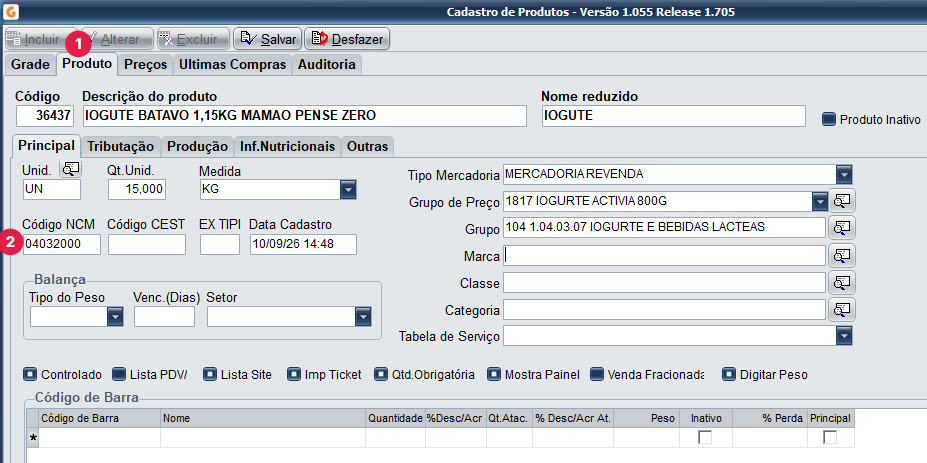Expand the Setor dropdown
This screenshot has width=927, height=463.
click(x=363, y=317)
